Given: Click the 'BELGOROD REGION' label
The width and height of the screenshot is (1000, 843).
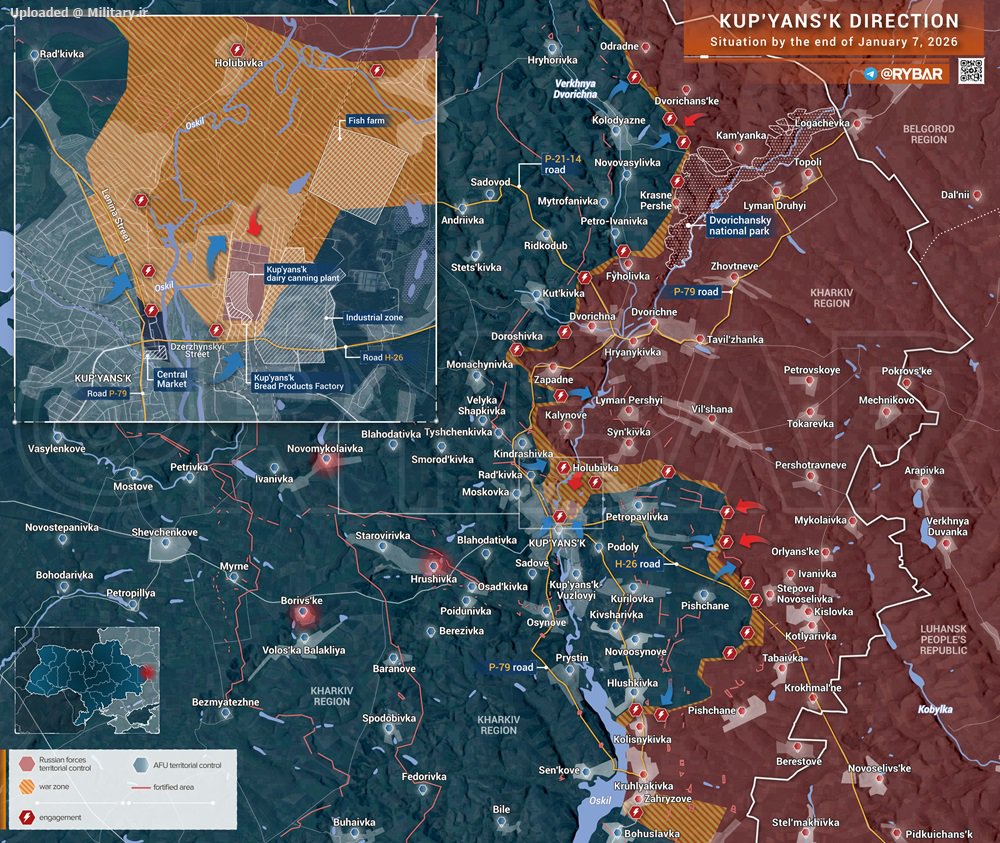Looking at the screenshot, I should (929, 134).
